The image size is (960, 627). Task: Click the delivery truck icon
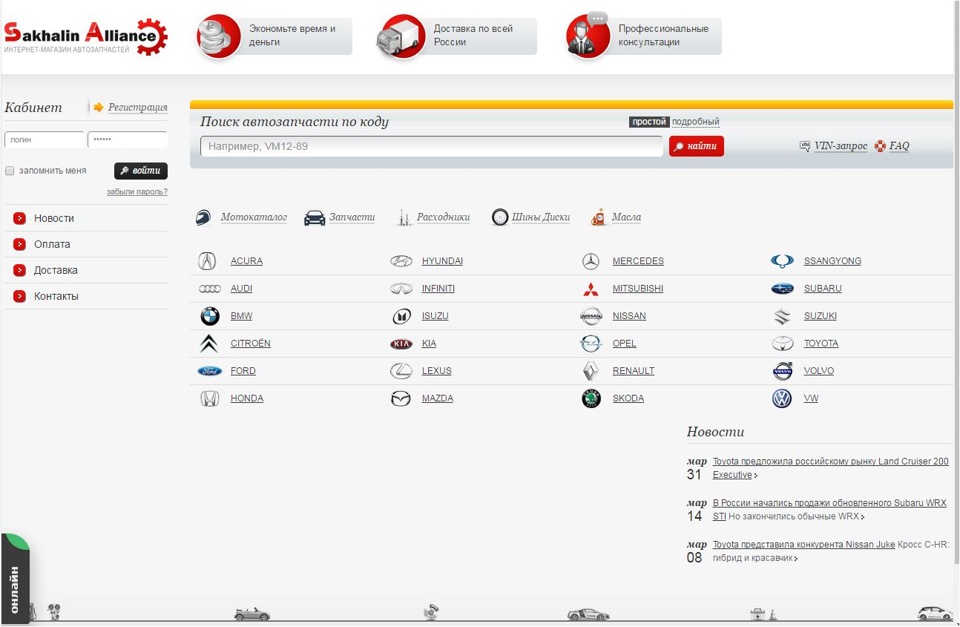400,37
